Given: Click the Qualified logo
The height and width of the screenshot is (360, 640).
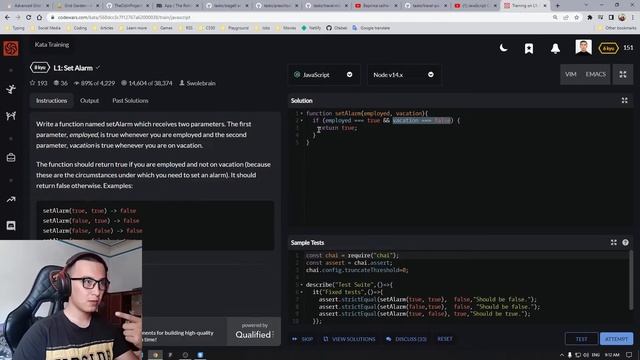Looking at the screenshot, I should coord(254,335).
